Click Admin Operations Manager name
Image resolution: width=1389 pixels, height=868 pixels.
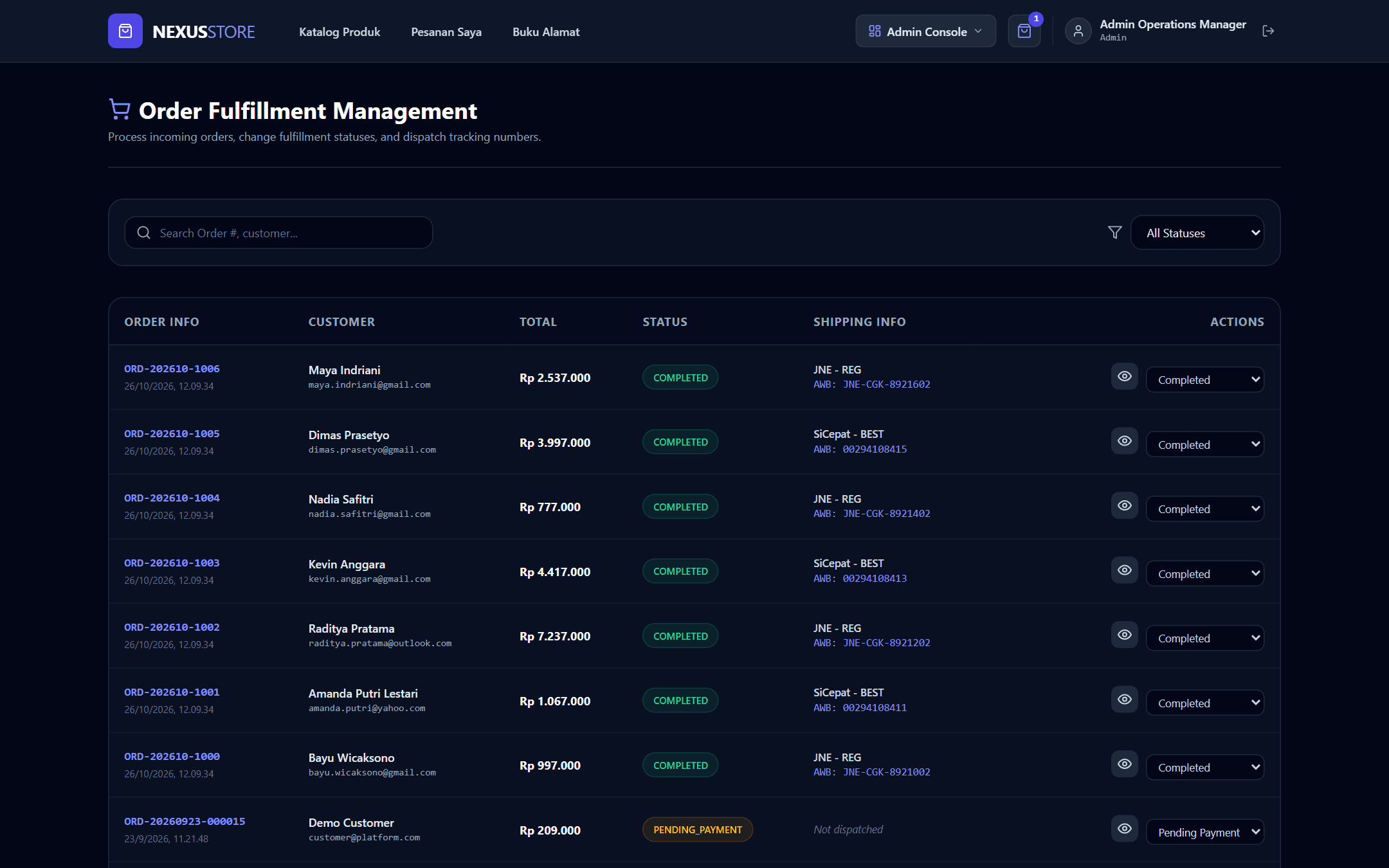coord(1172,24)
